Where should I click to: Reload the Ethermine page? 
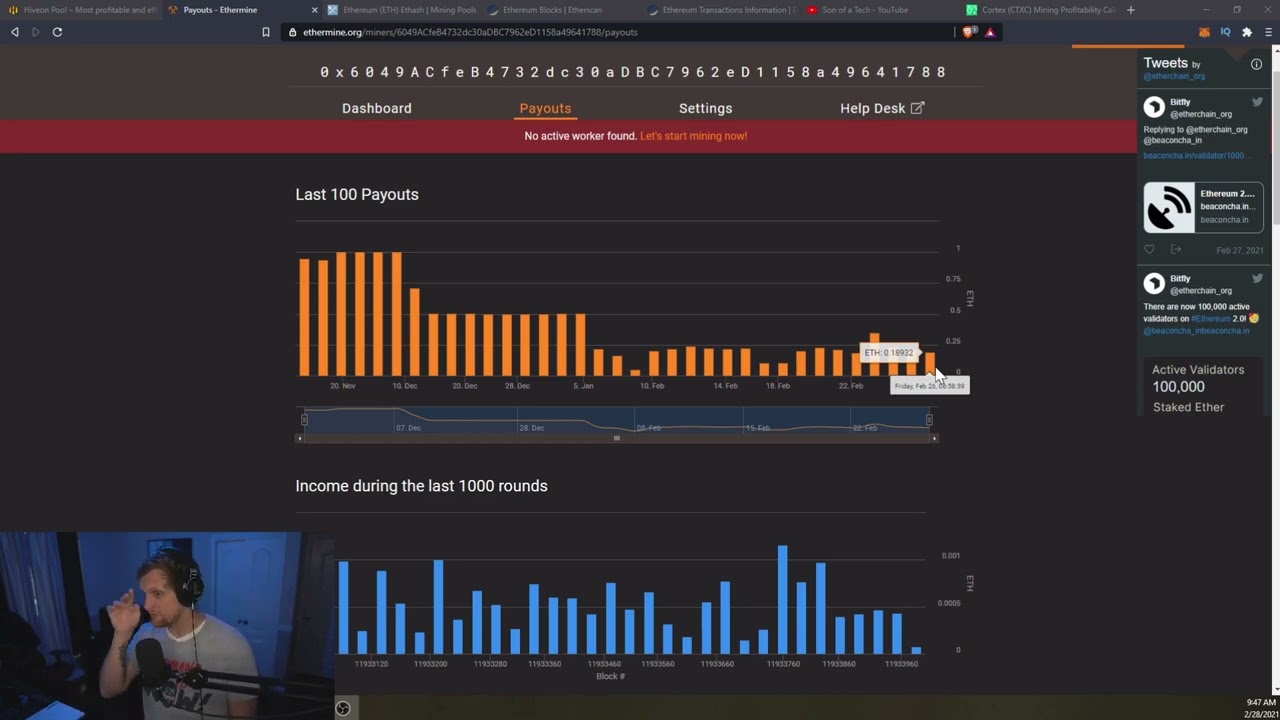tap(57, 32)
